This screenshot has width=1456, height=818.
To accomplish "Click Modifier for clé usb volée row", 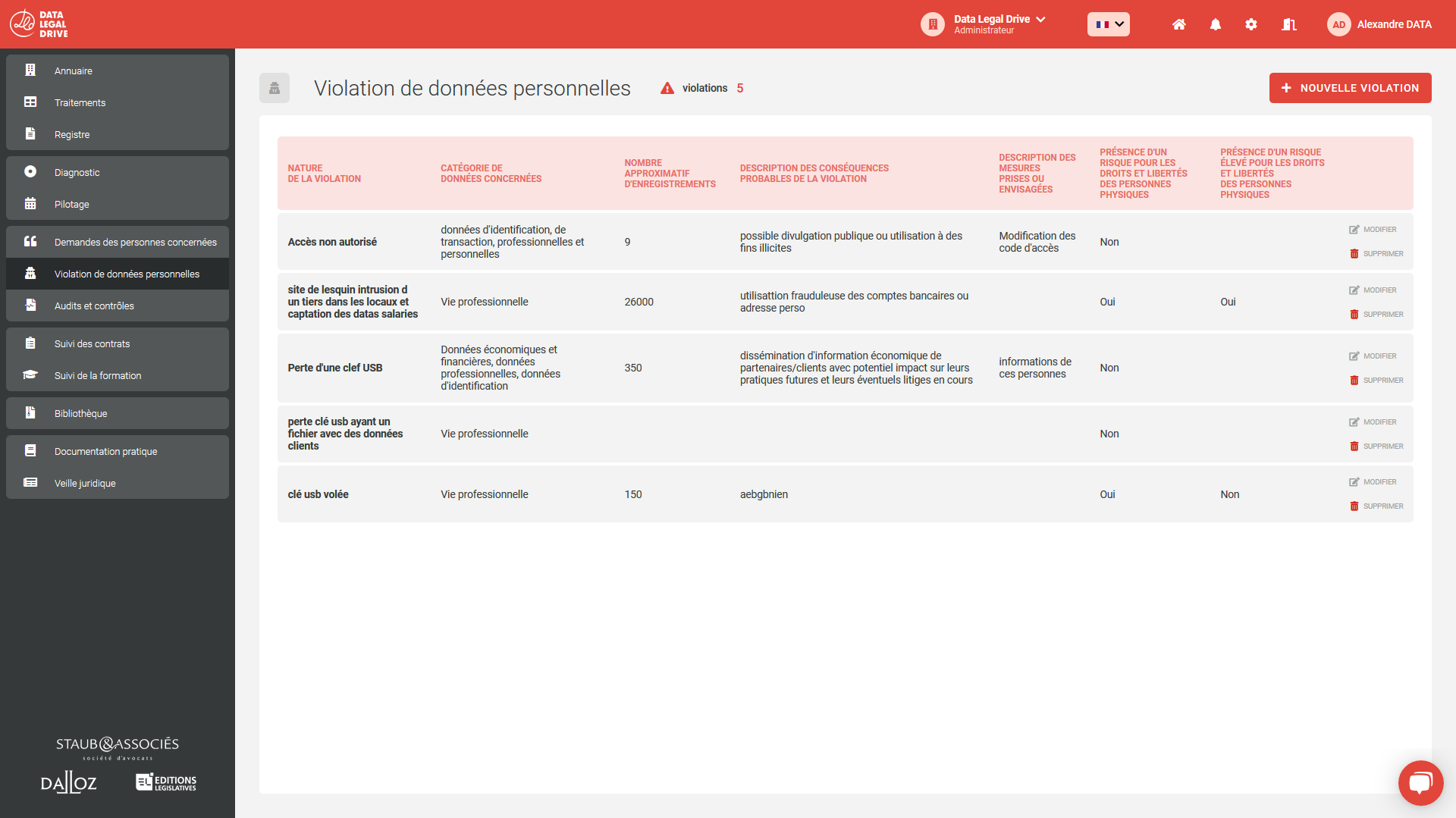I will point(1373,482).
